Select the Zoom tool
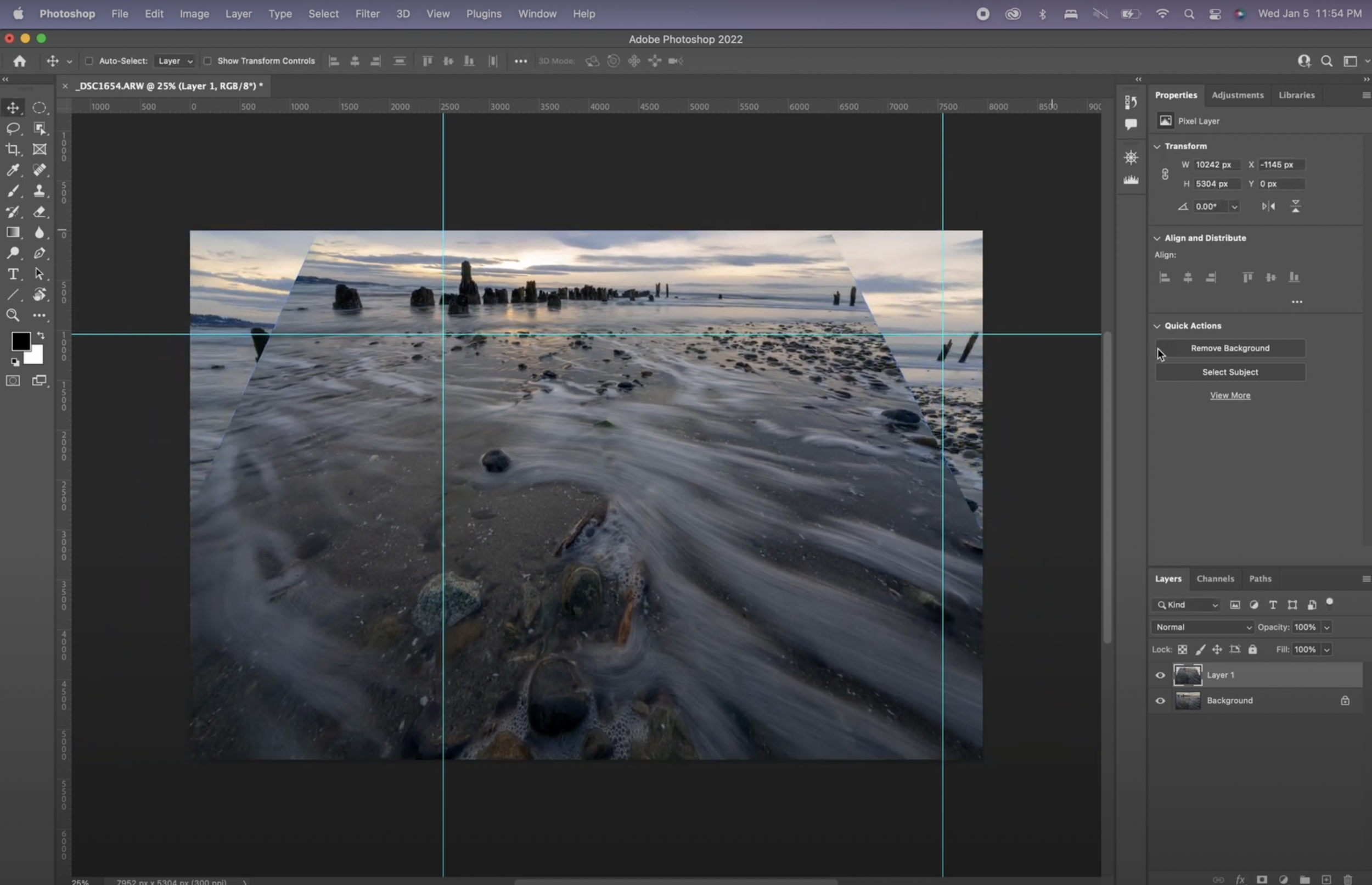Image resolution: width=1372 pixels, height=885 pixels. coord(13,315)
